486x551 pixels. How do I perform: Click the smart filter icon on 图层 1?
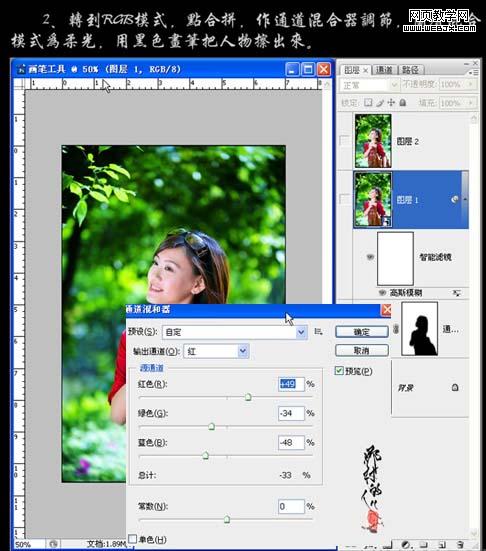[x=455, y=200]
